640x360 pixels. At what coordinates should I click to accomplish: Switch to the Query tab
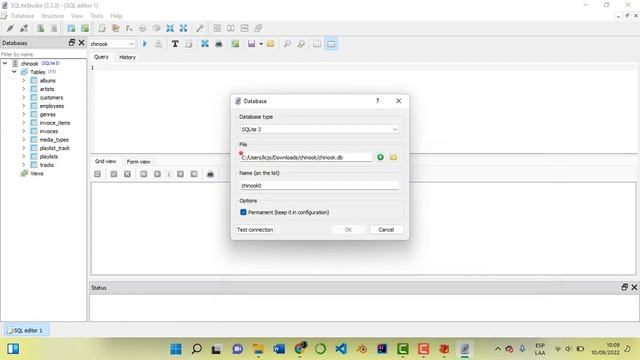pos(101,57)
